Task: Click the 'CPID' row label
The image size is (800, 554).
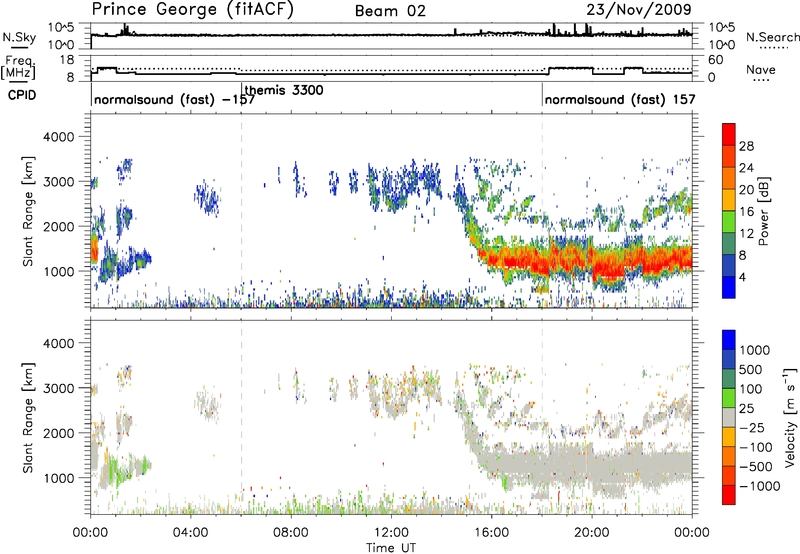Action: click(x=22, y=95)
